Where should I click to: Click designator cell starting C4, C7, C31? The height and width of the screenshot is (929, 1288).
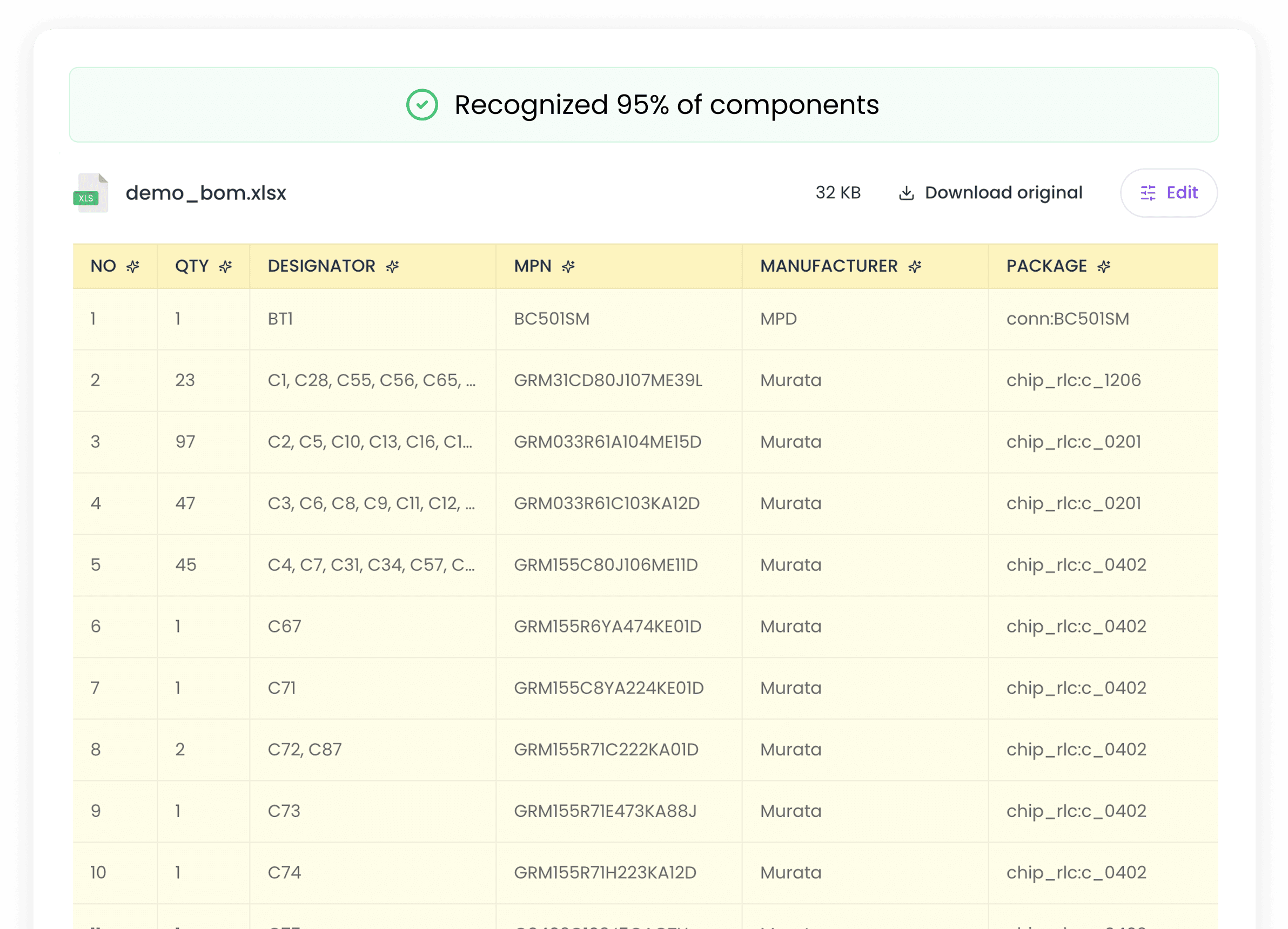click(373, 565)
